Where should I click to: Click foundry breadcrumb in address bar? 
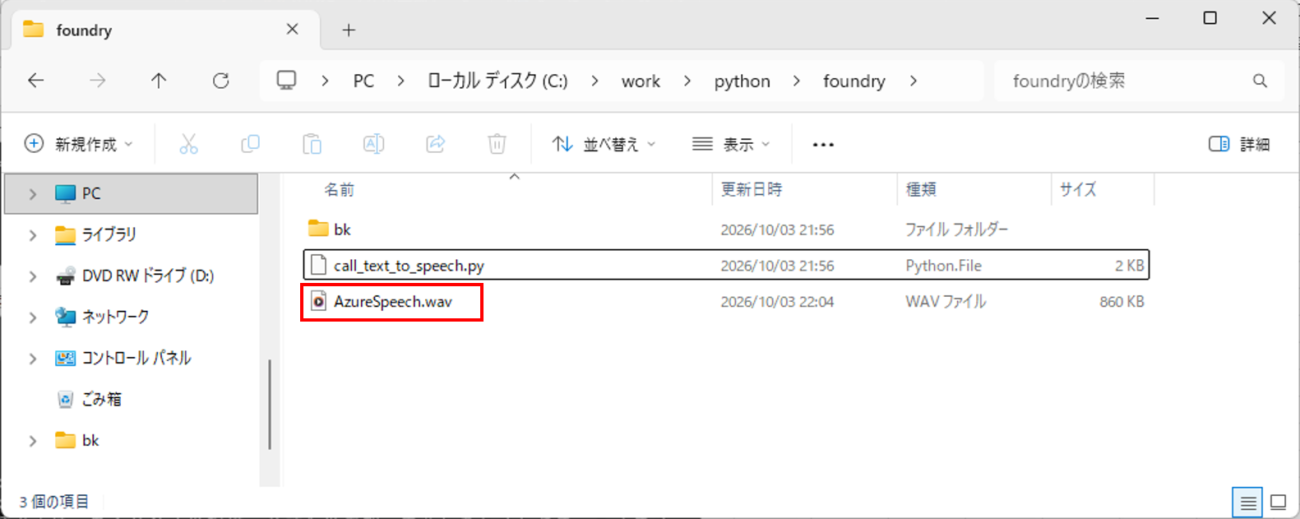coord(854,81)
